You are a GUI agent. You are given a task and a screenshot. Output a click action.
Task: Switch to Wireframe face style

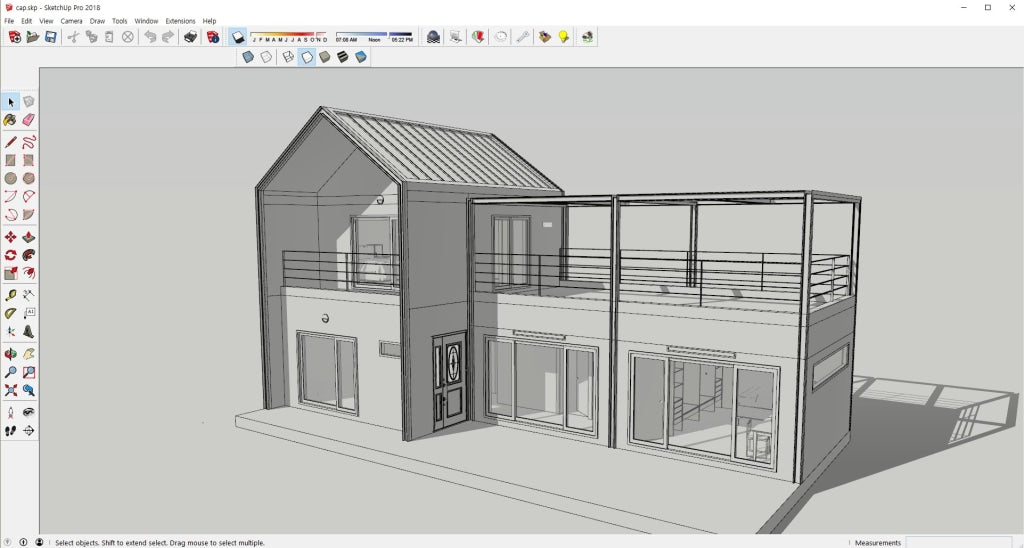coord(288,57)
